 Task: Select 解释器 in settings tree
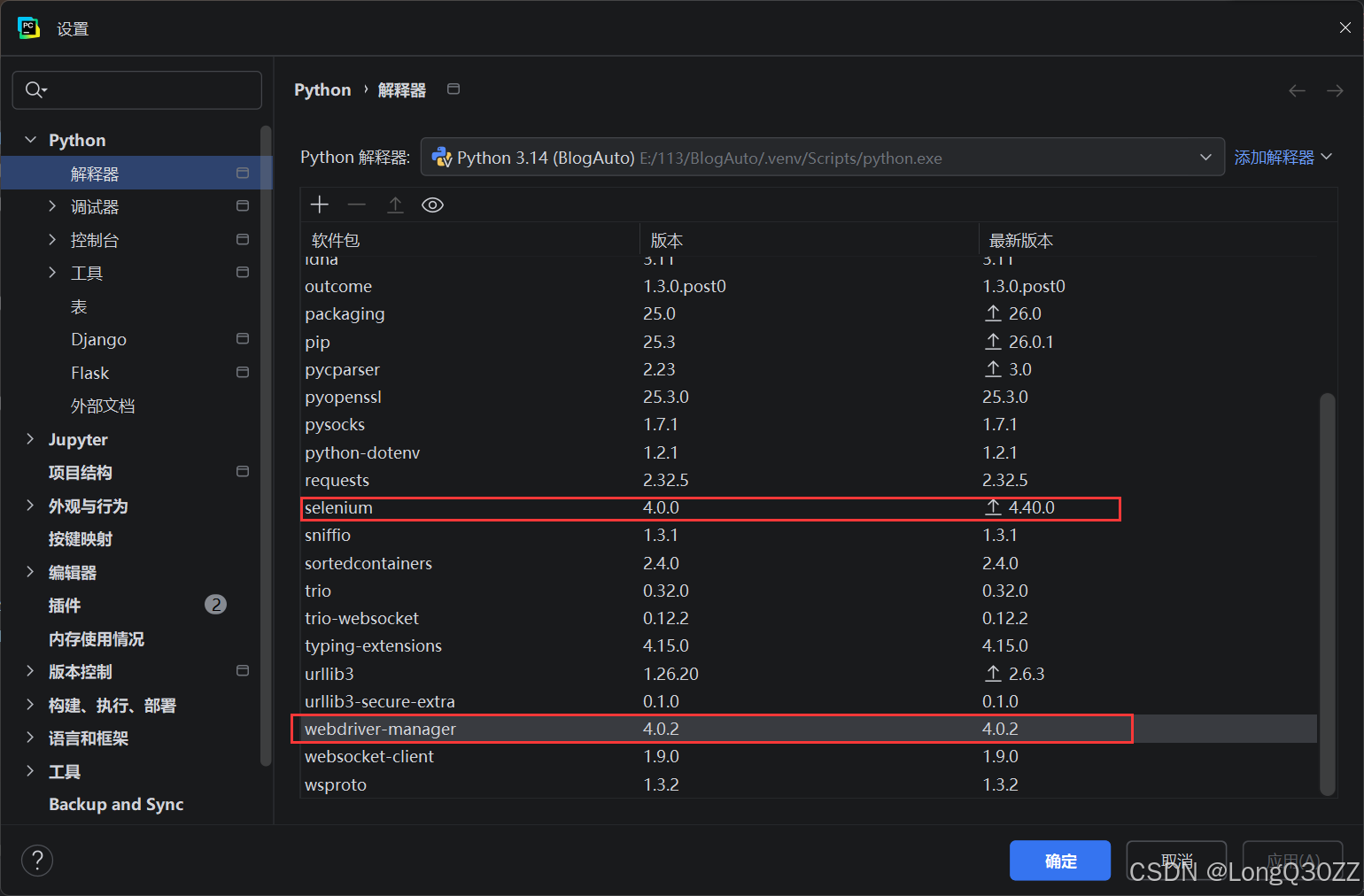coord(136,173)
